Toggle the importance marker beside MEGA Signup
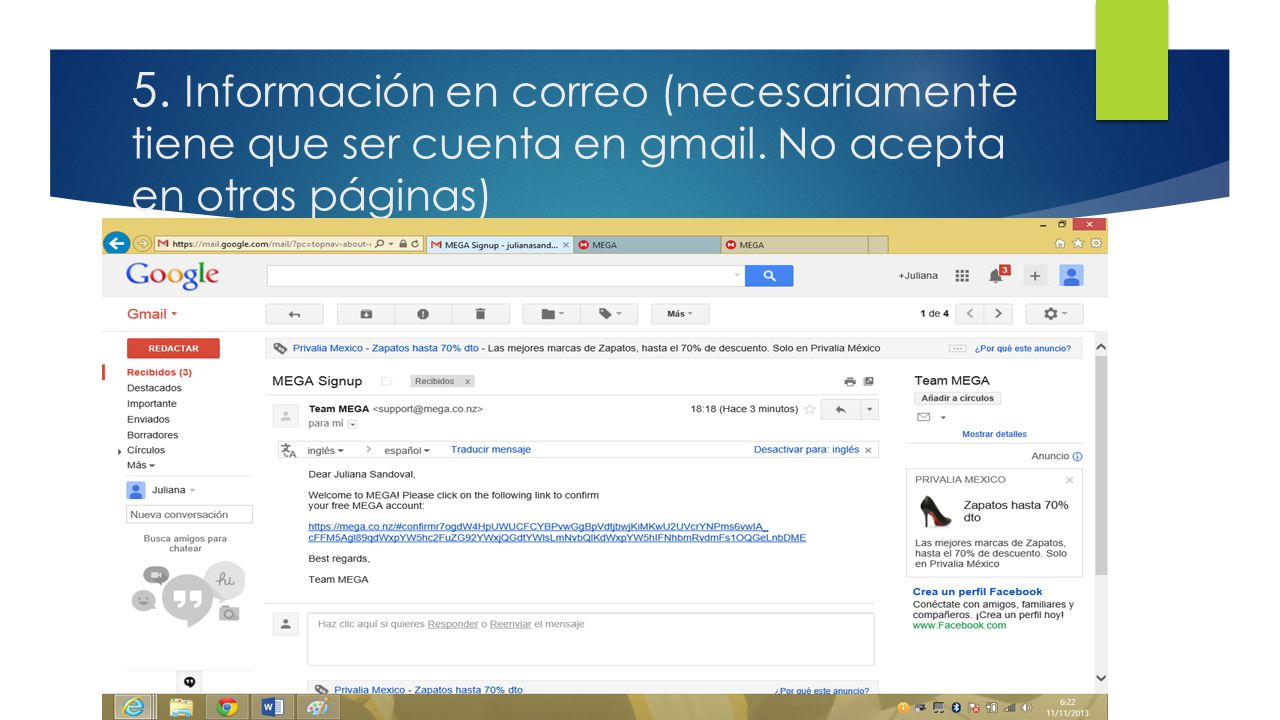The height and width of the screenshot is (720, 1280). click(386, 381)
